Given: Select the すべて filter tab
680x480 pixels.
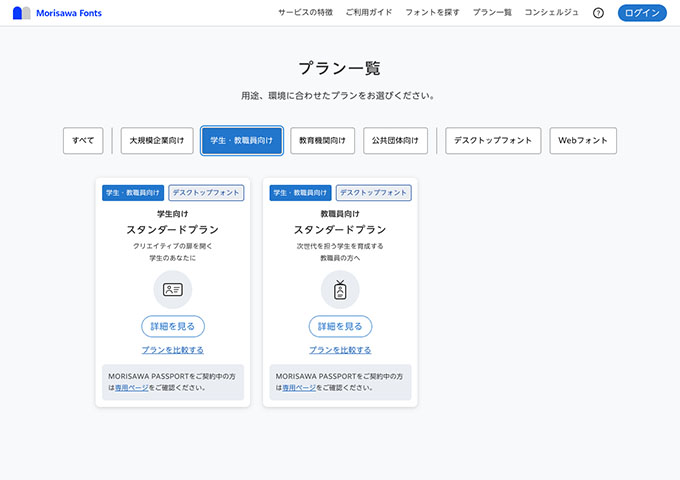Looking at the screenshot, I should pos(83,140).
